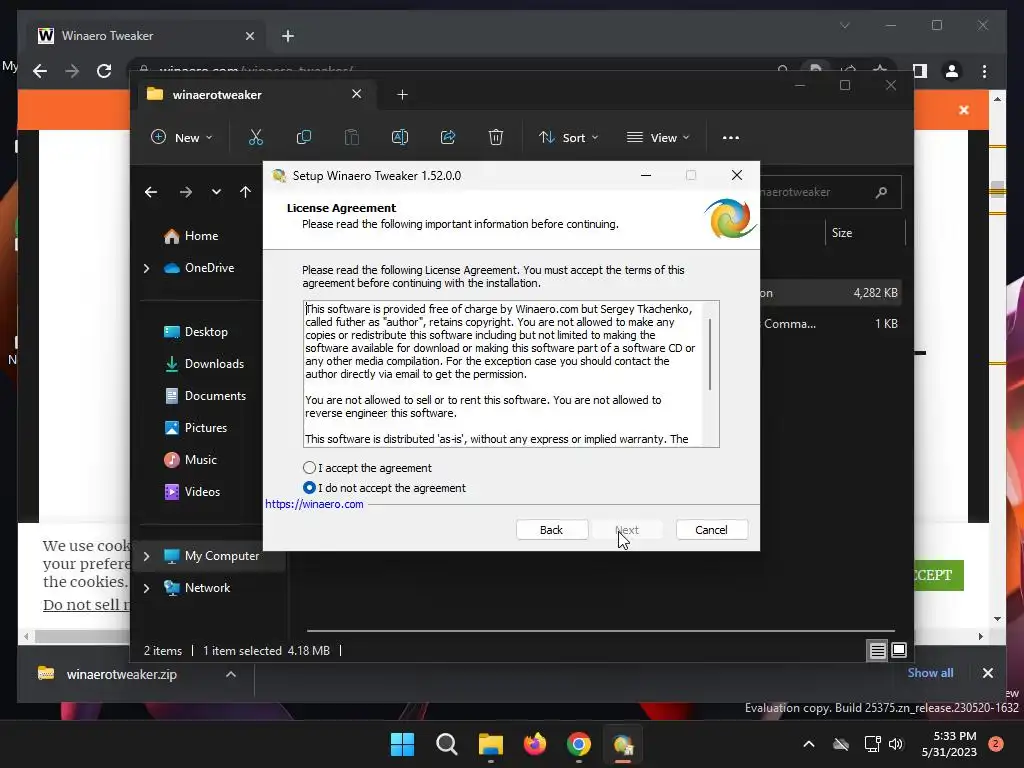Toggle Chrome side panel icon

tap(920, 71)
